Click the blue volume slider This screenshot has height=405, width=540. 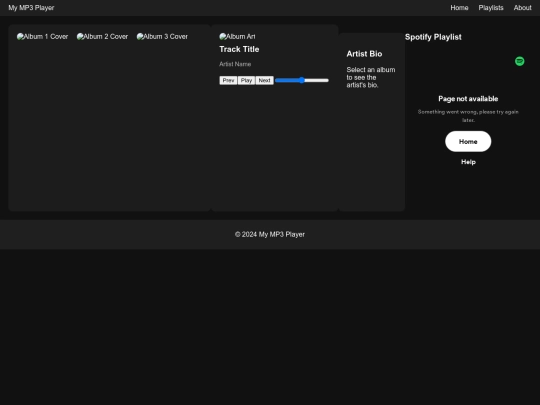coord(302,80)
